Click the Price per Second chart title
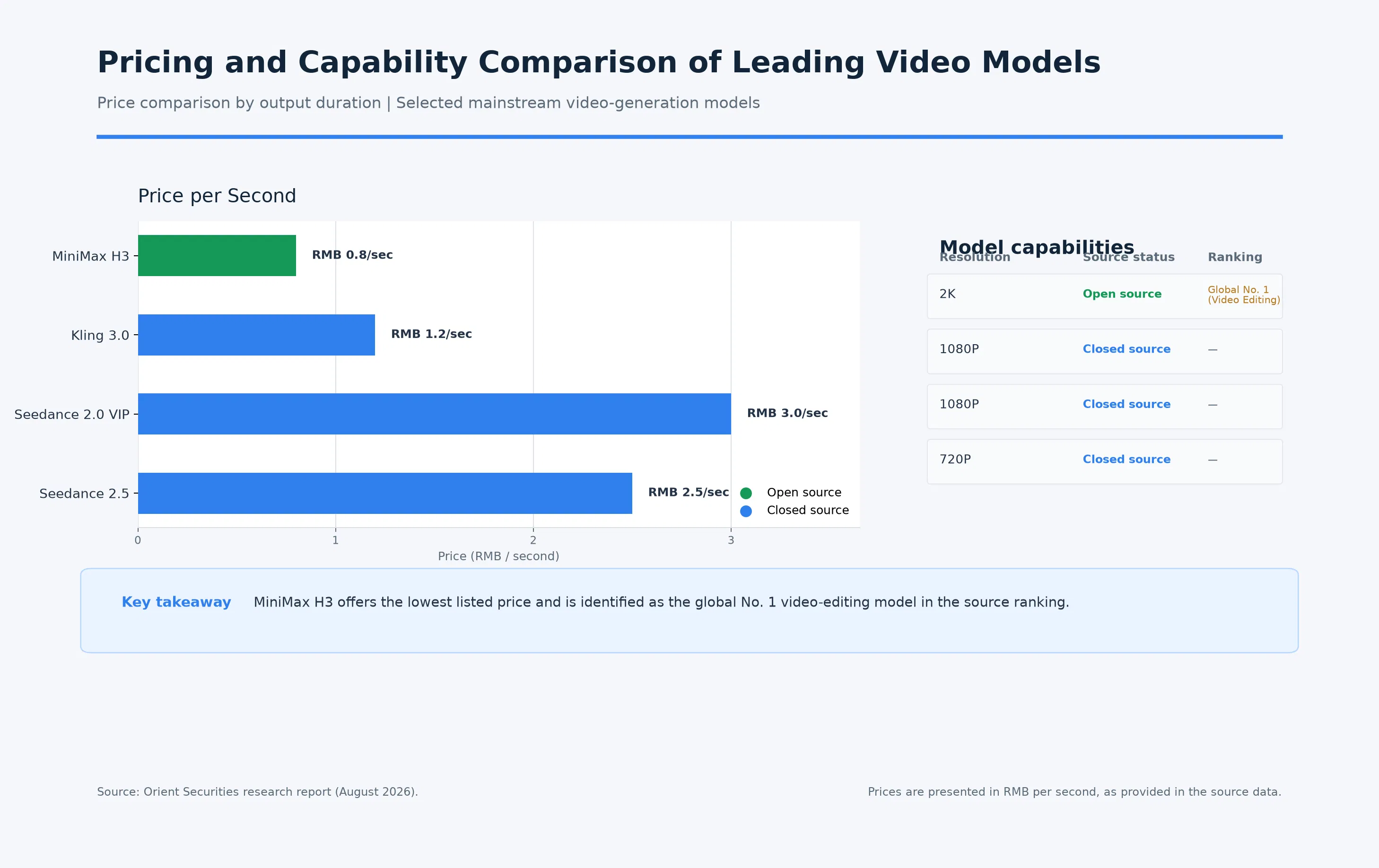1379x868 pixels. 217,196
